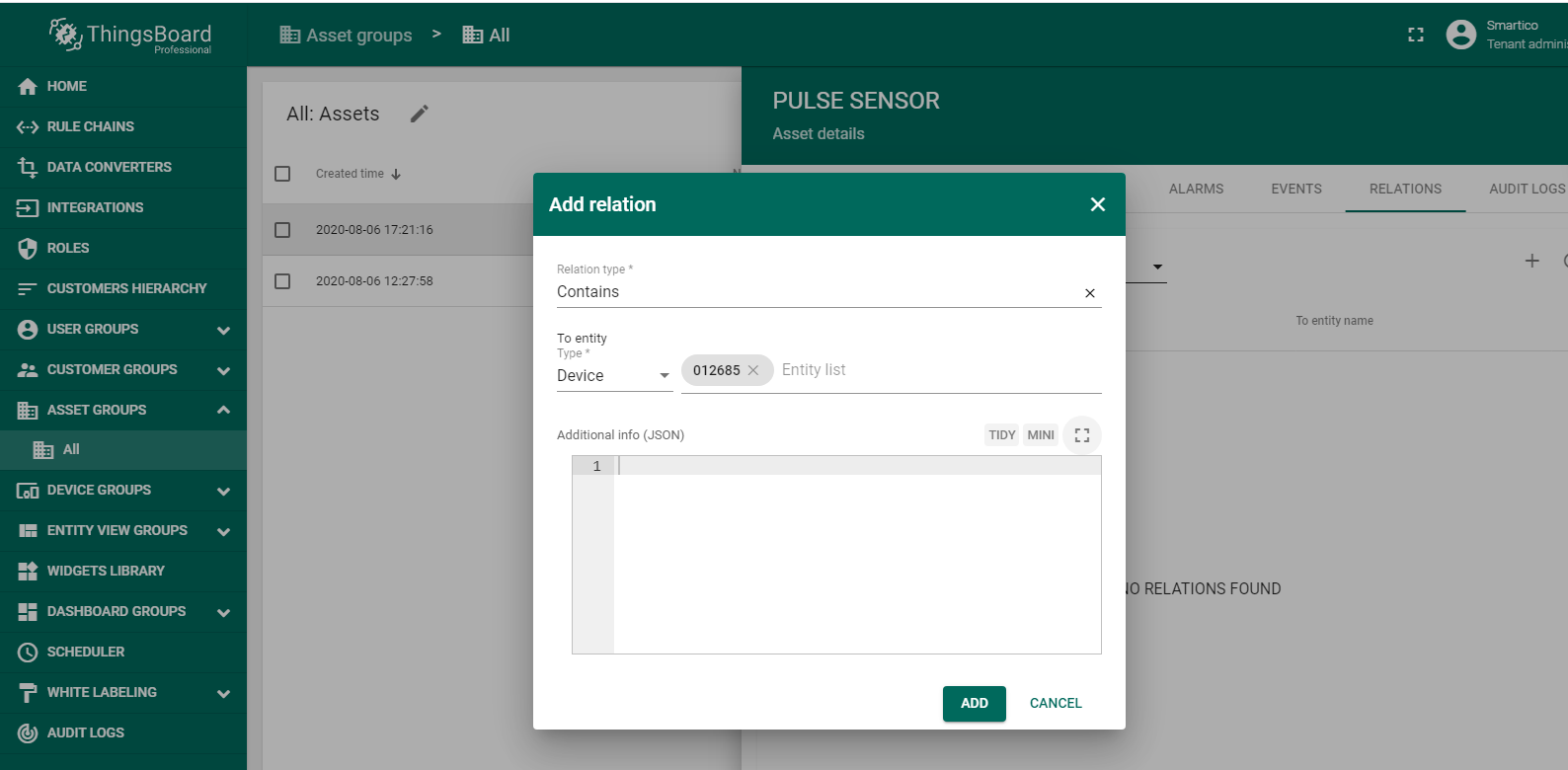The height and width of the screenshot is (770, 1568).
Task: Collapse the Asset Groups section
Action: pos(223,410)
